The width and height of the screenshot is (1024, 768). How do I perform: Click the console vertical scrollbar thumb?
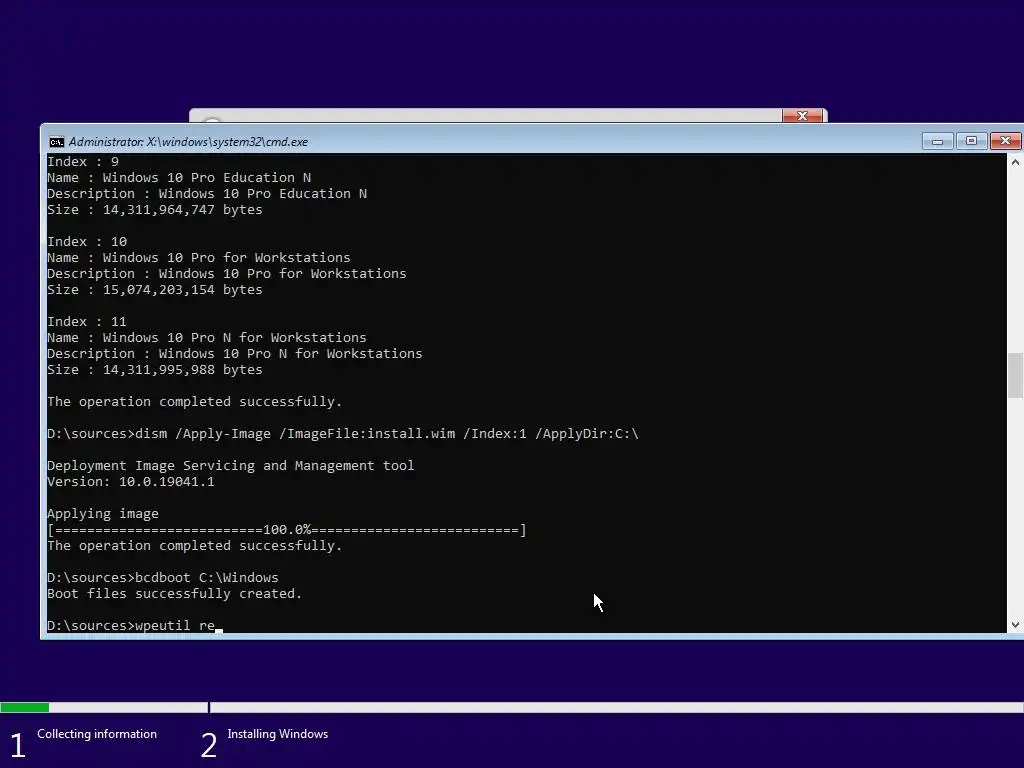point(1015,375)
